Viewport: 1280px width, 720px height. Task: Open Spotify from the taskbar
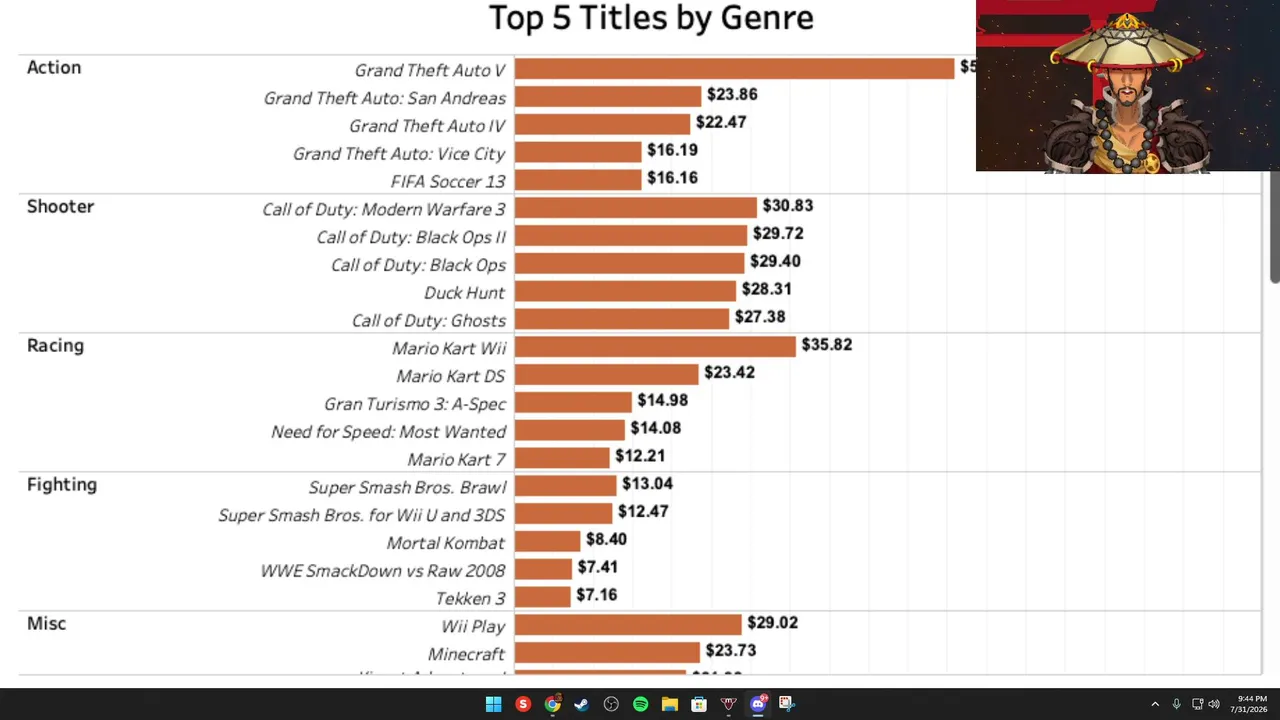click(640, 704)
